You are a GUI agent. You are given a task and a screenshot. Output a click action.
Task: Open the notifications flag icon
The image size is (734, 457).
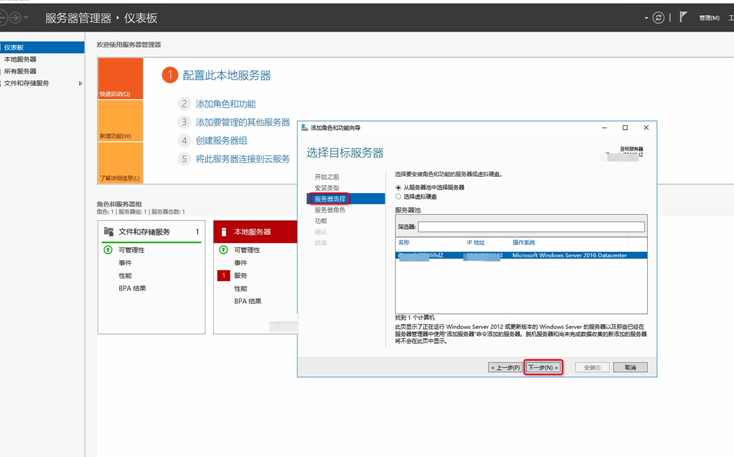(683, 17)
